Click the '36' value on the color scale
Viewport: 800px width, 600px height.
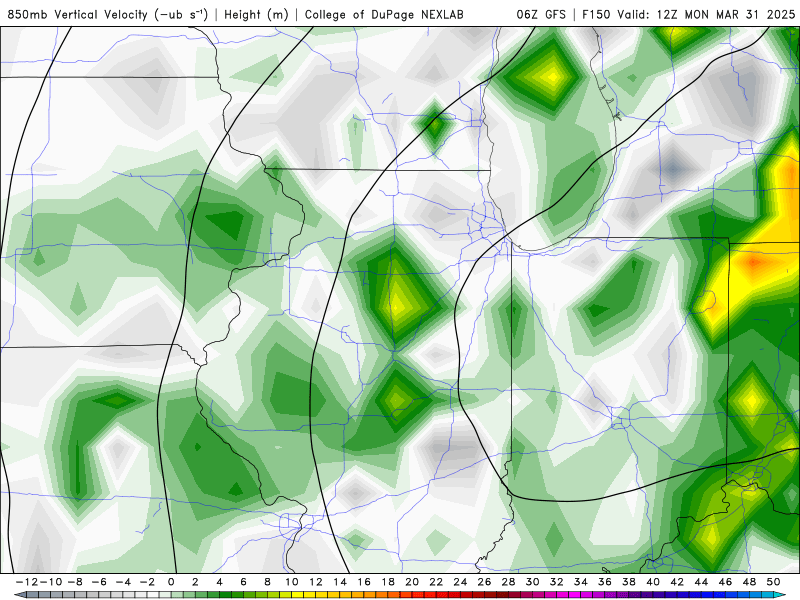[605, 582]
